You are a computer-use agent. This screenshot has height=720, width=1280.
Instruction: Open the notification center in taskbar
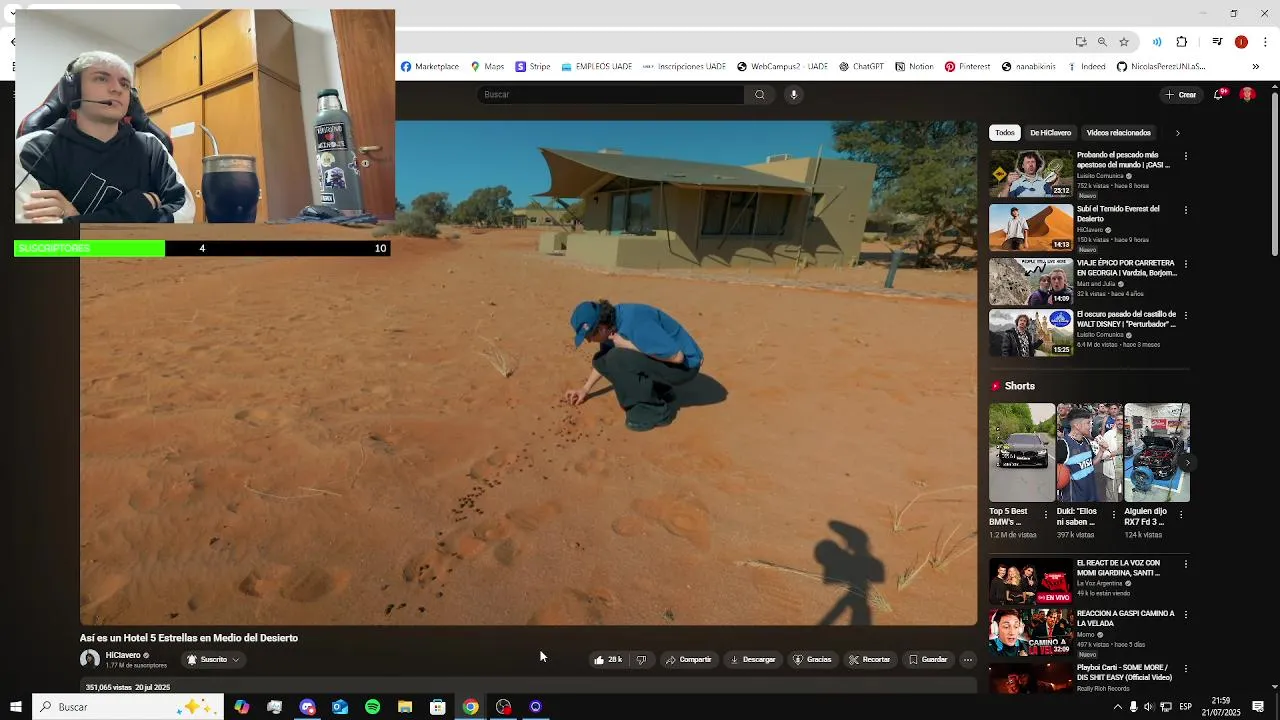1258,707
